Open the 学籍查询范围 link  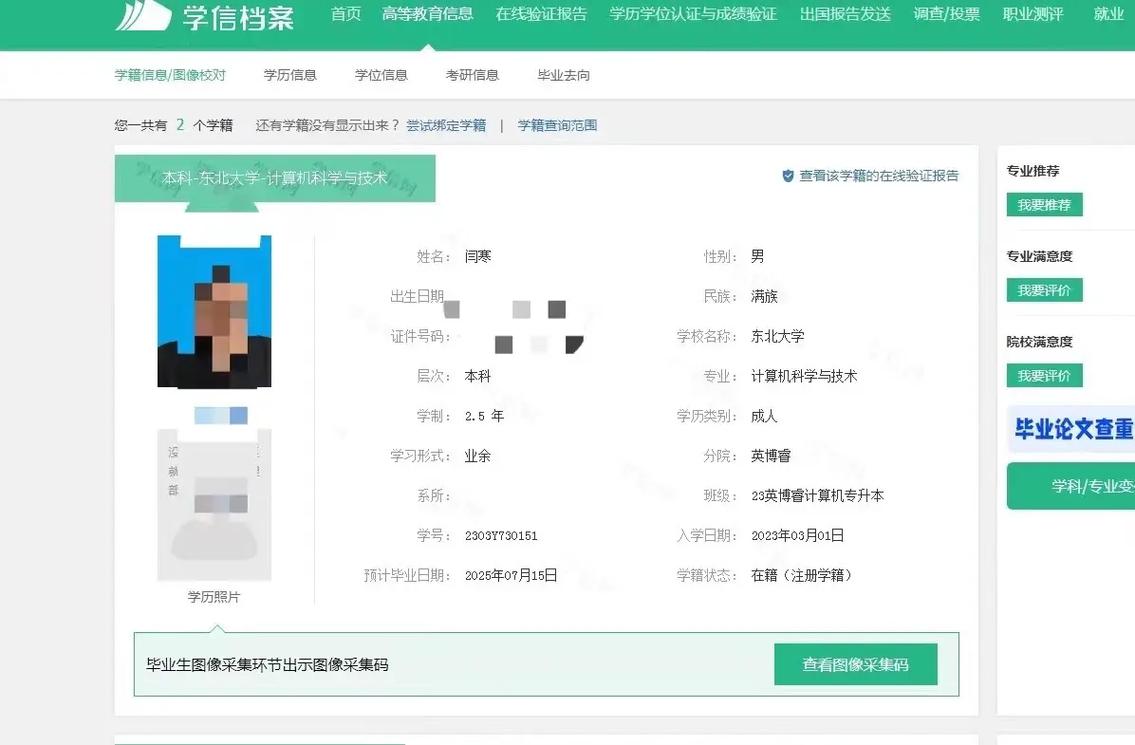click(x=557, y=125)
